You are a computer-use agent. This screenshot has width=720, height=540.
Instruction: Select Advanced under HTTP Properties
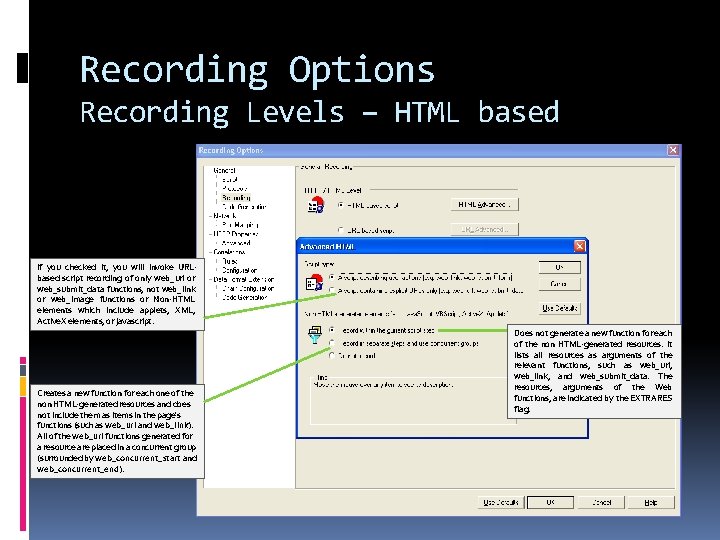coord(236,242)
